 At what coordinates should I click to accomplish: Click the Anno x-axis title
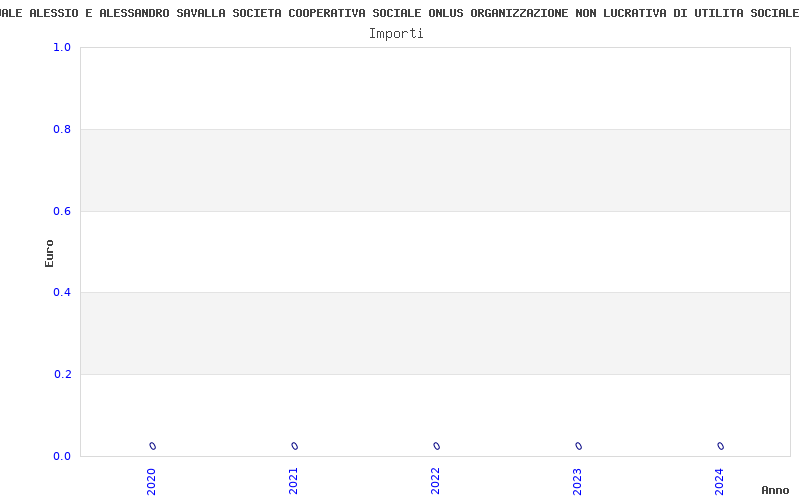pos(775,490)
